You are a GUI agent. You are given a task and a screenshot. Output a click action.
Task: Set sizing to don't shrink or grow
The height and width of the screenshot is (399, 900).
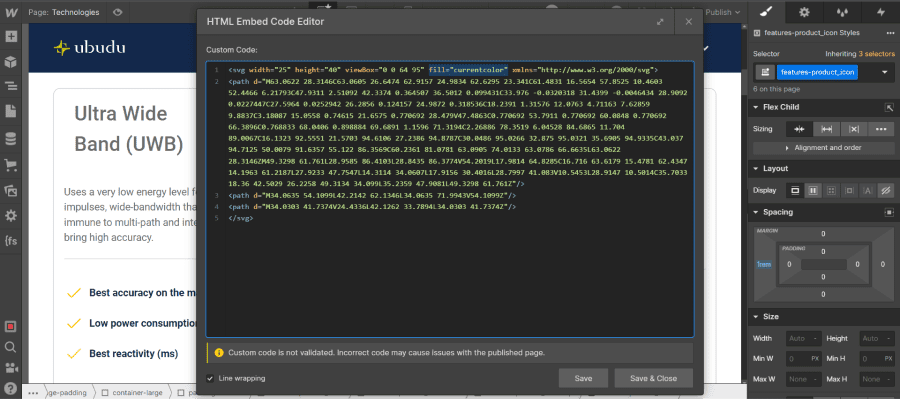click(x=854, y=129)
